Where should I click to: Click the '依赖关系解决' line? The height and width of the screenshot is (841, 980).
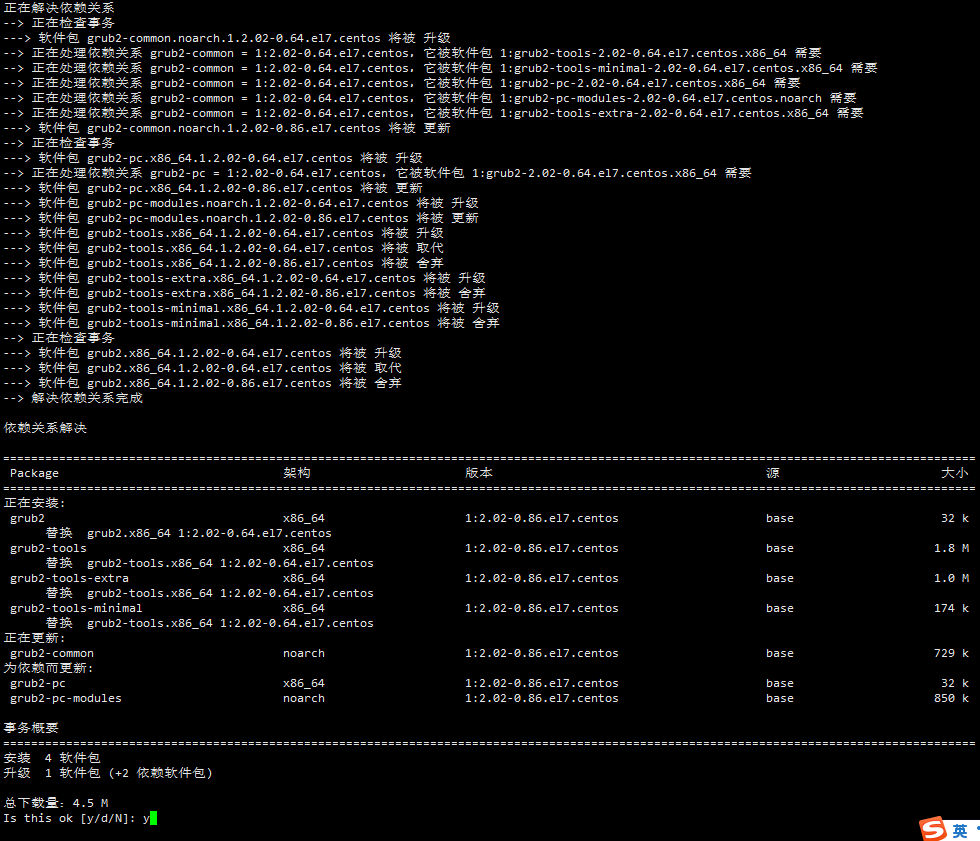(45, 428)
